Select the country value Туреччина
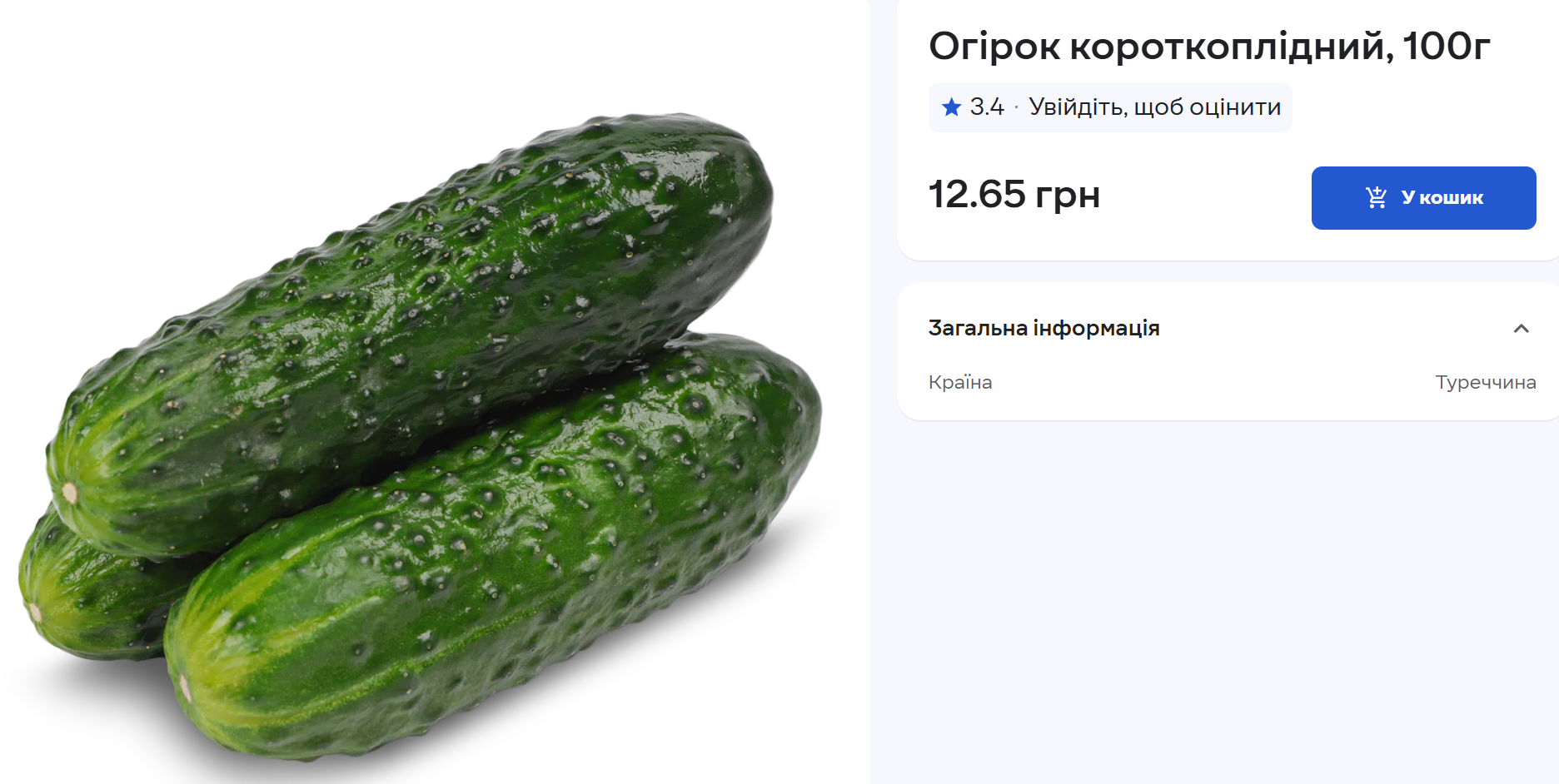 pyautogui.click(x=1487, y=382)
